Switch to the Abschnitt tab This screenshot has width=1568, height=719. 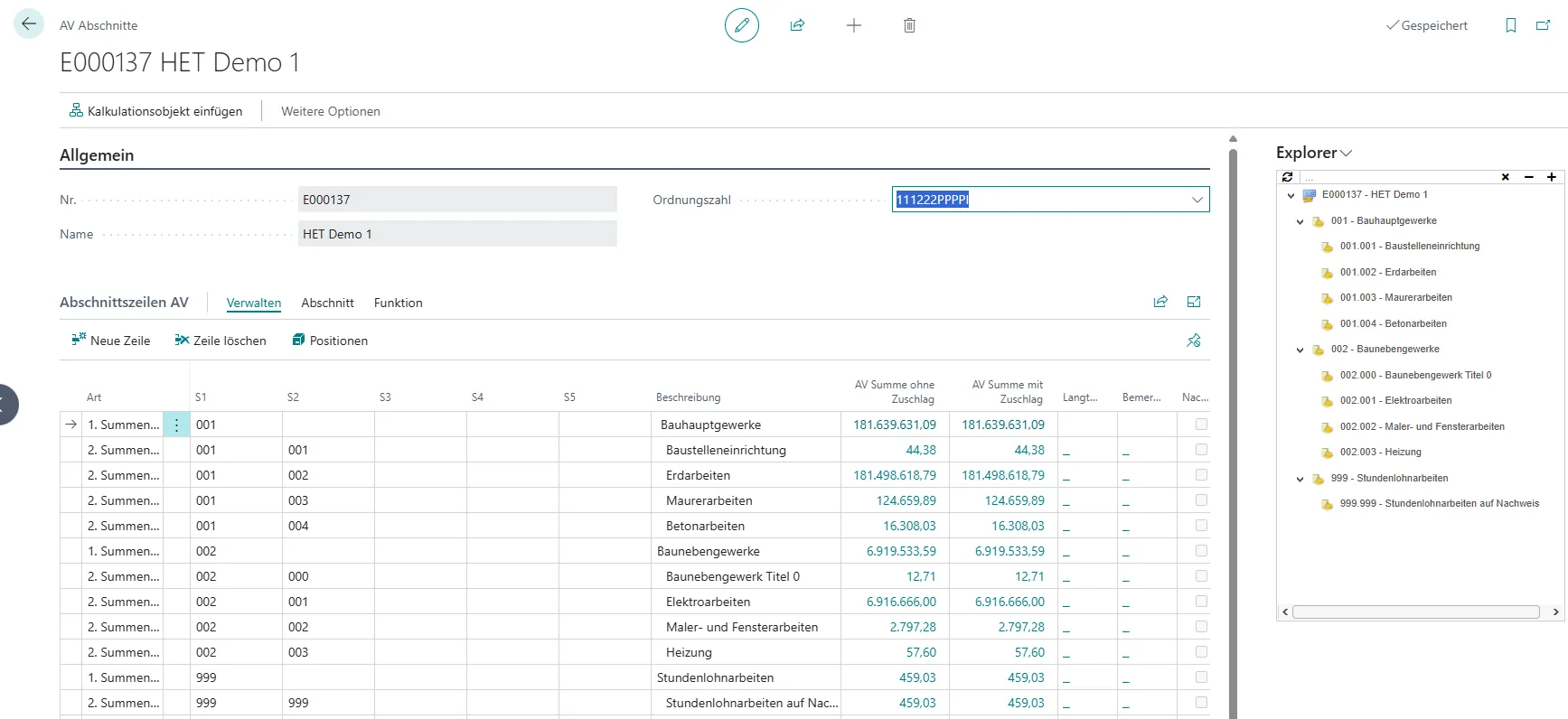[327, 303]
